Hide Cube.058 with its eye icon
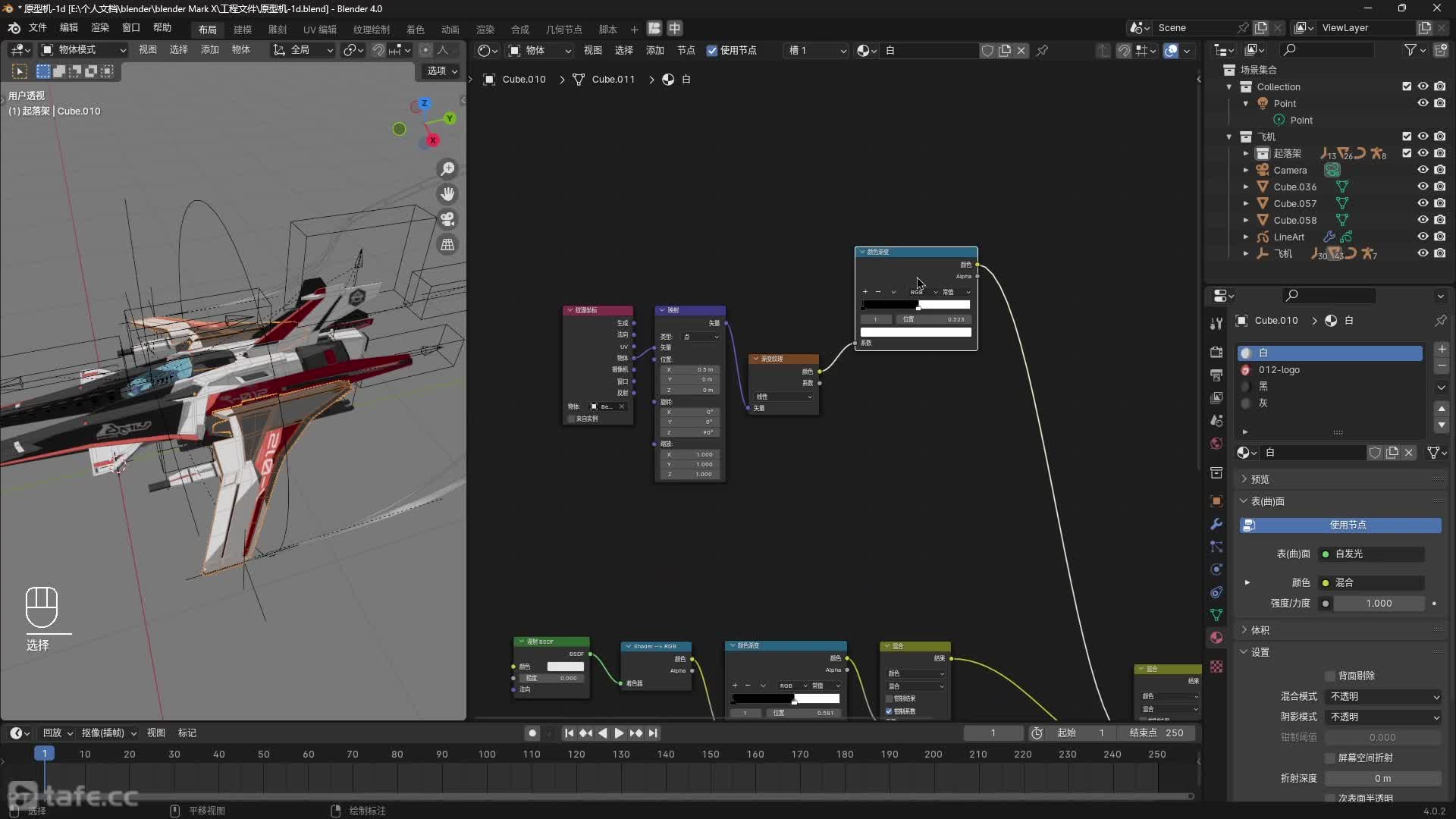Viewport: 1456px width, 819px height. pos(1423,220)
